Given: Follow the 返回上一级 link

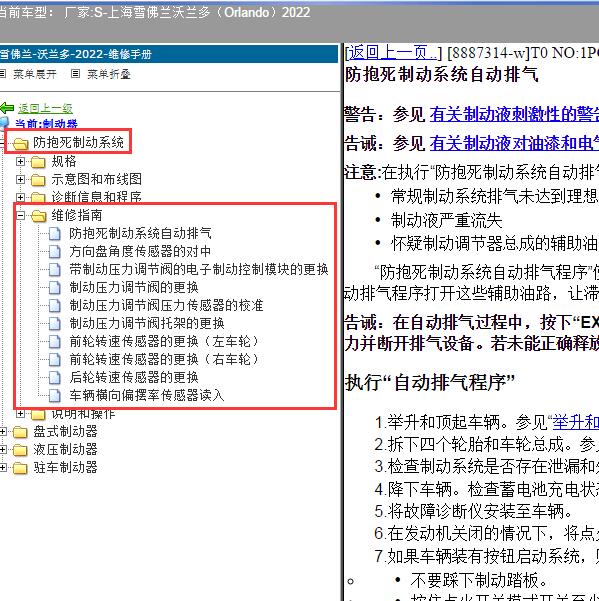Looking at the screenshot, I should (x=45, y=108).
